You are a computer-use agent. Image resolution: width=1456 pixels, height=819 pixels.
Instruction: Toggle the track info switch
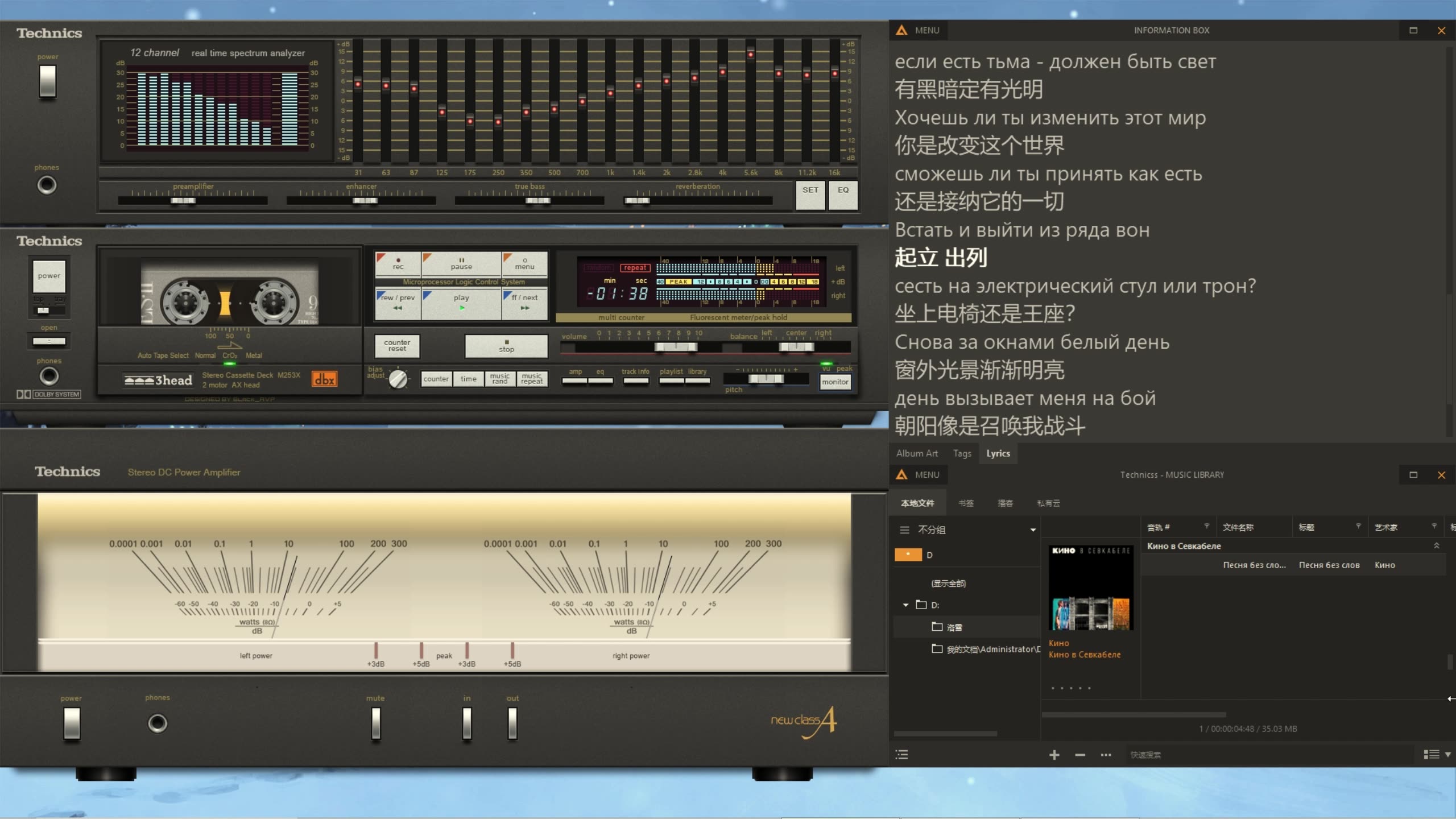[x=635, y=380]
